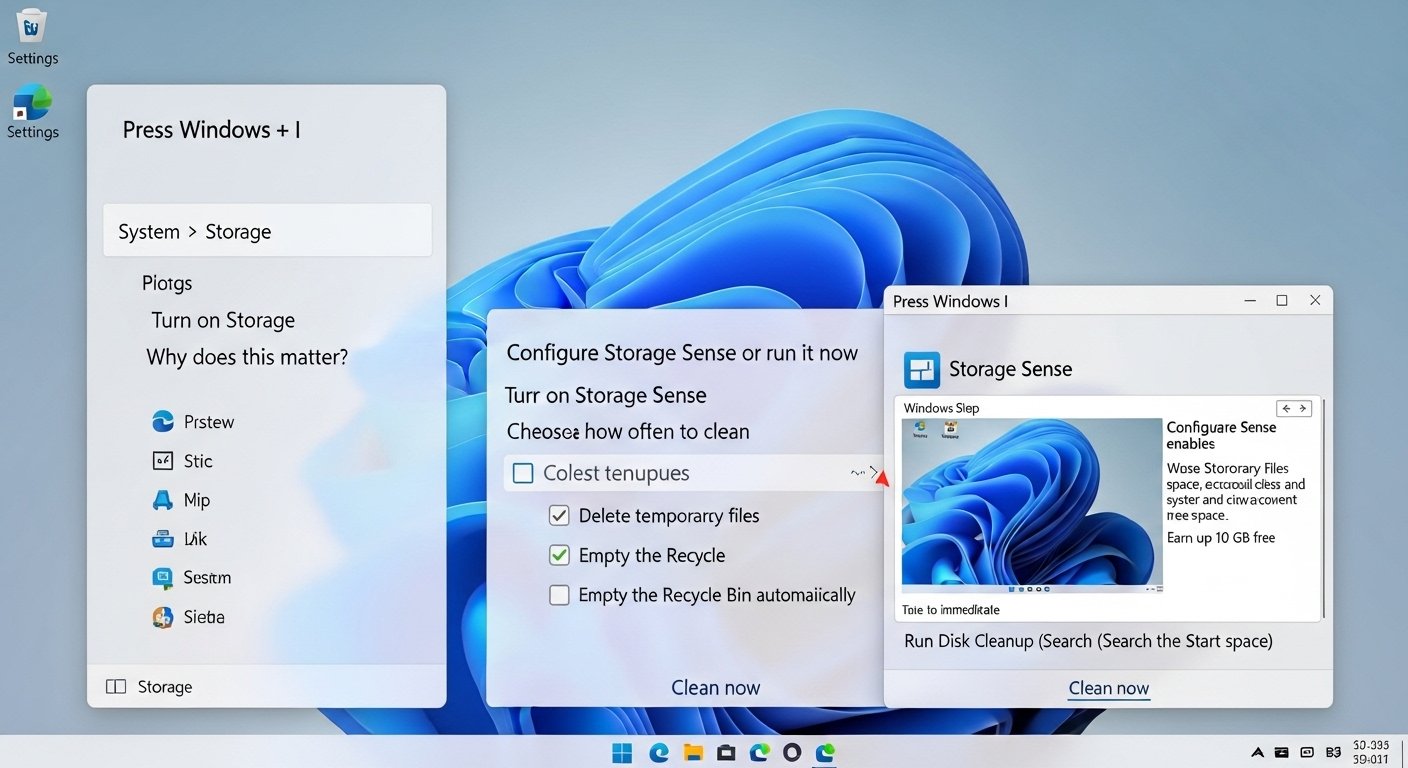The height and width of the screenshot is (768, 1408).
Task: Click Configure Storage Sense or run it now heading
Action: tap(682, 353)
